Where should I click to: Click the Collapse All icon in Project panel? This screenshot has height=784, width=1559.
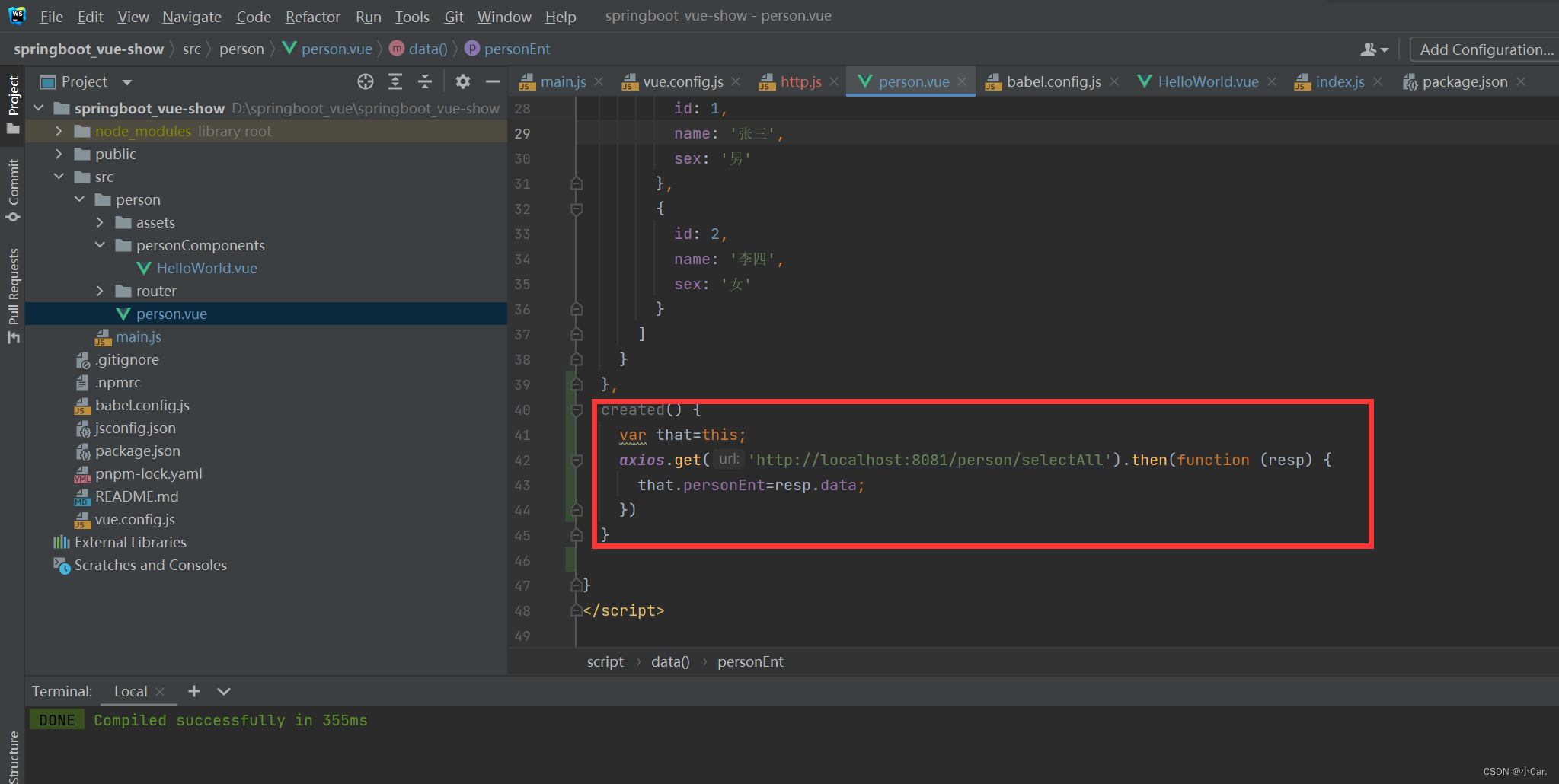click(425, 81)
